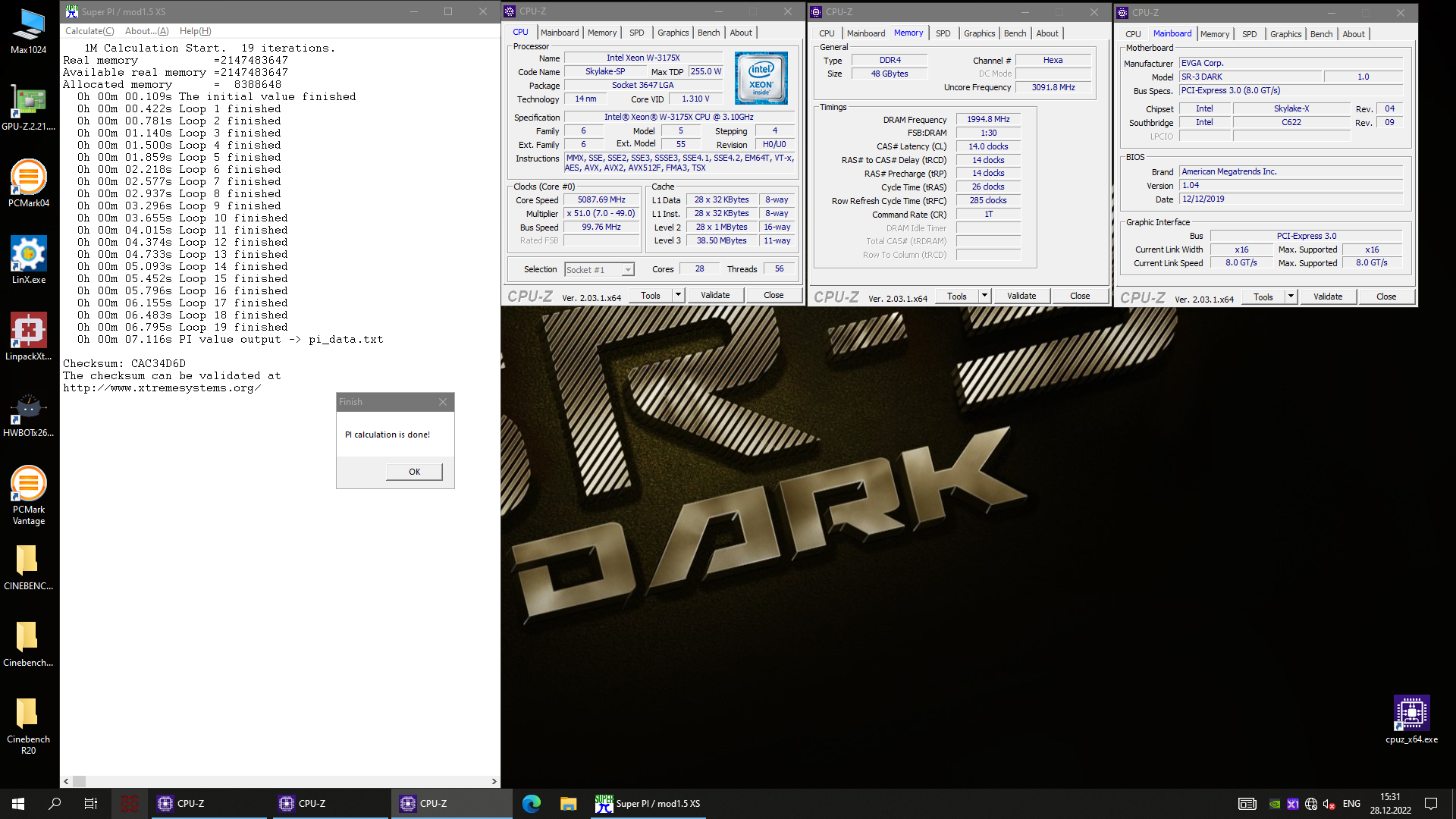Click Tools button in Mainboard CPU-Z window

point(1263,297)
